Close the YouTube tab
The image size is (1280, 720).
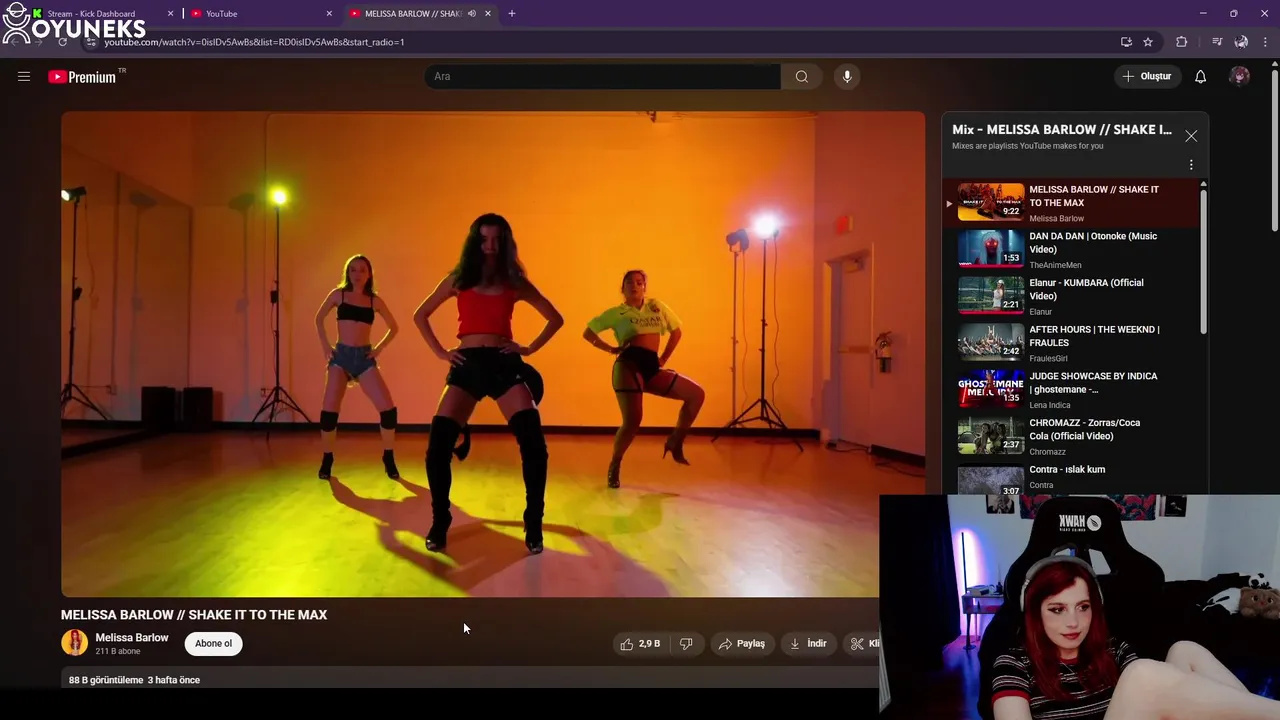[329, 14]
